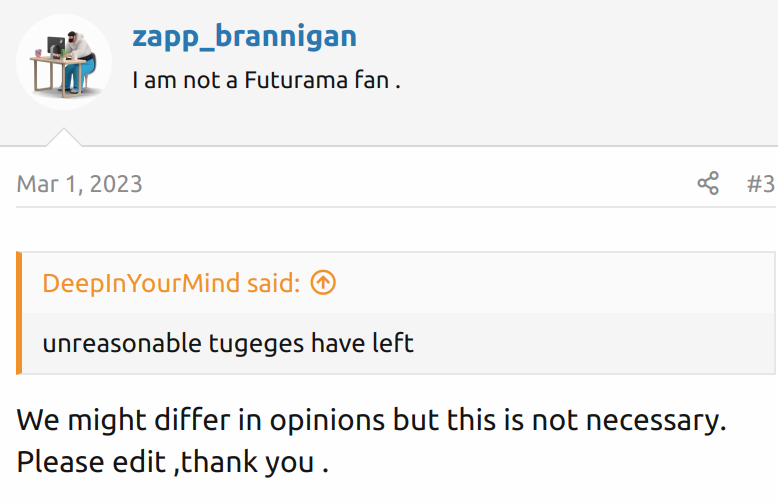
Task: Open zapp_brannigan's avatar image
Action: 63,62
